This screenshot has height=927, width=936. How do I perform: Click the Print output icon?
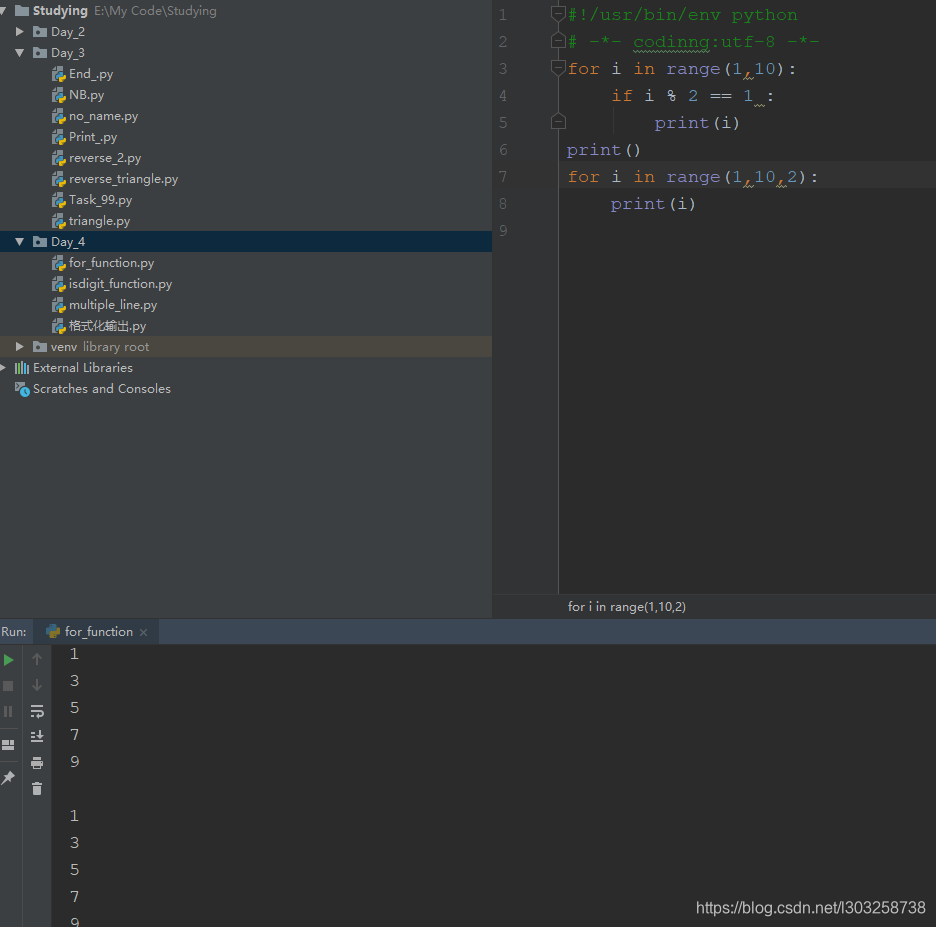[x=37, y=763]
